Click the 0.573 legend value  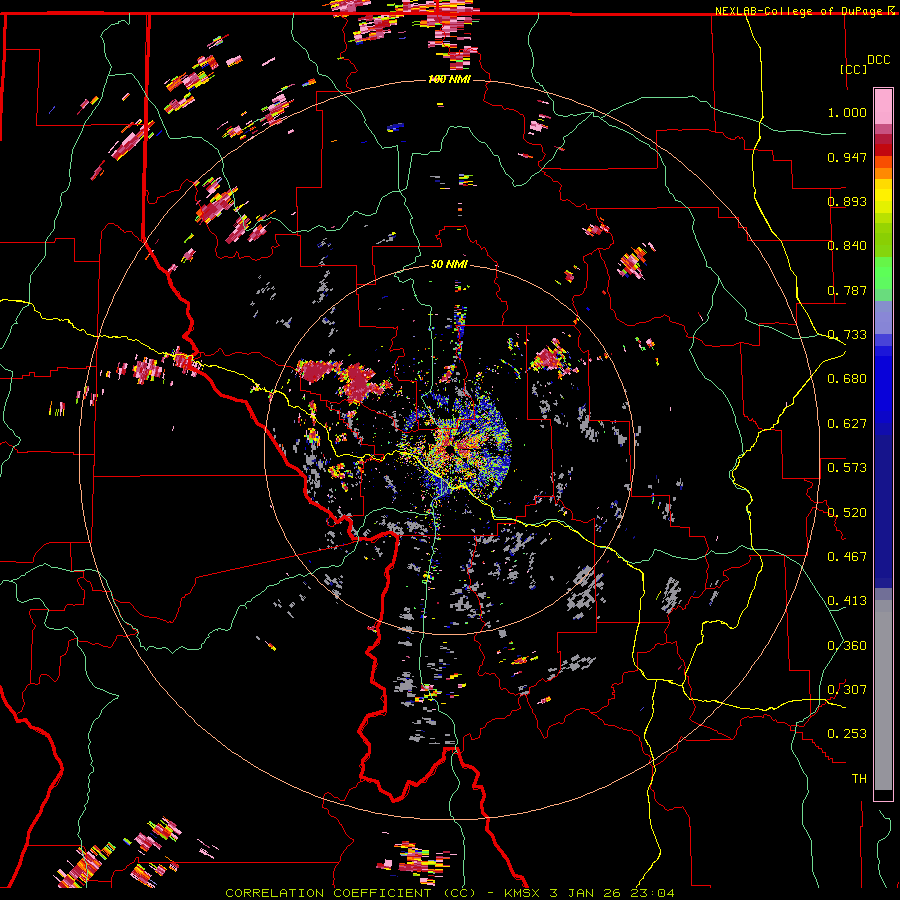pos(847,468)
